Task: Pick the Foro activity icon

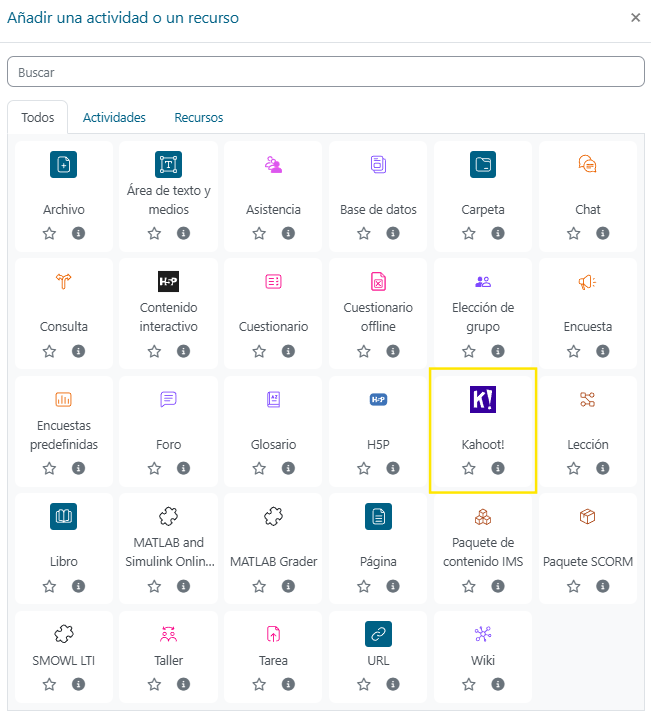Action: [169, 400]
